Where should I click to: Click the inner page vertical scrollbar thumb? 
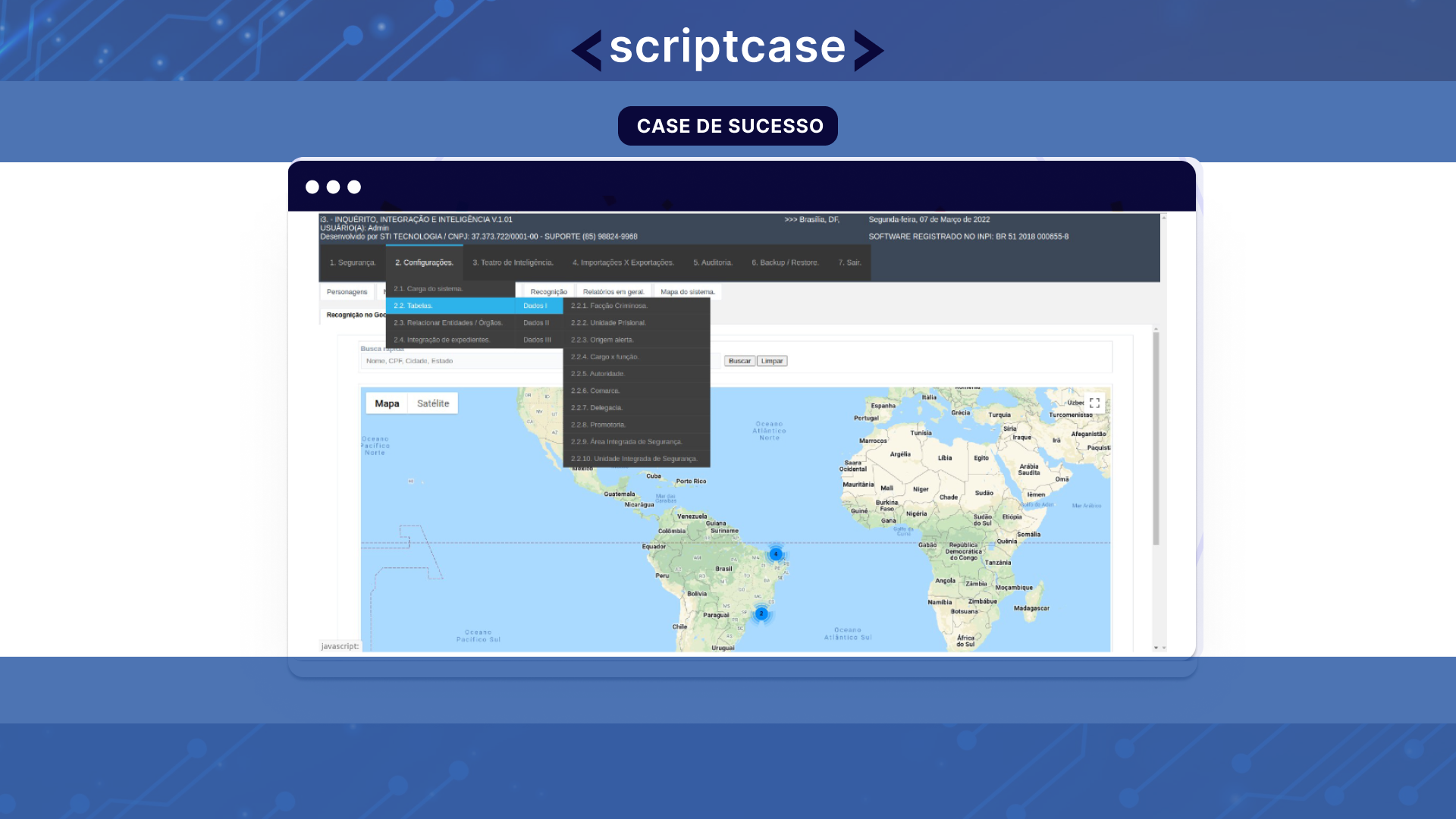pos(1156,438)
